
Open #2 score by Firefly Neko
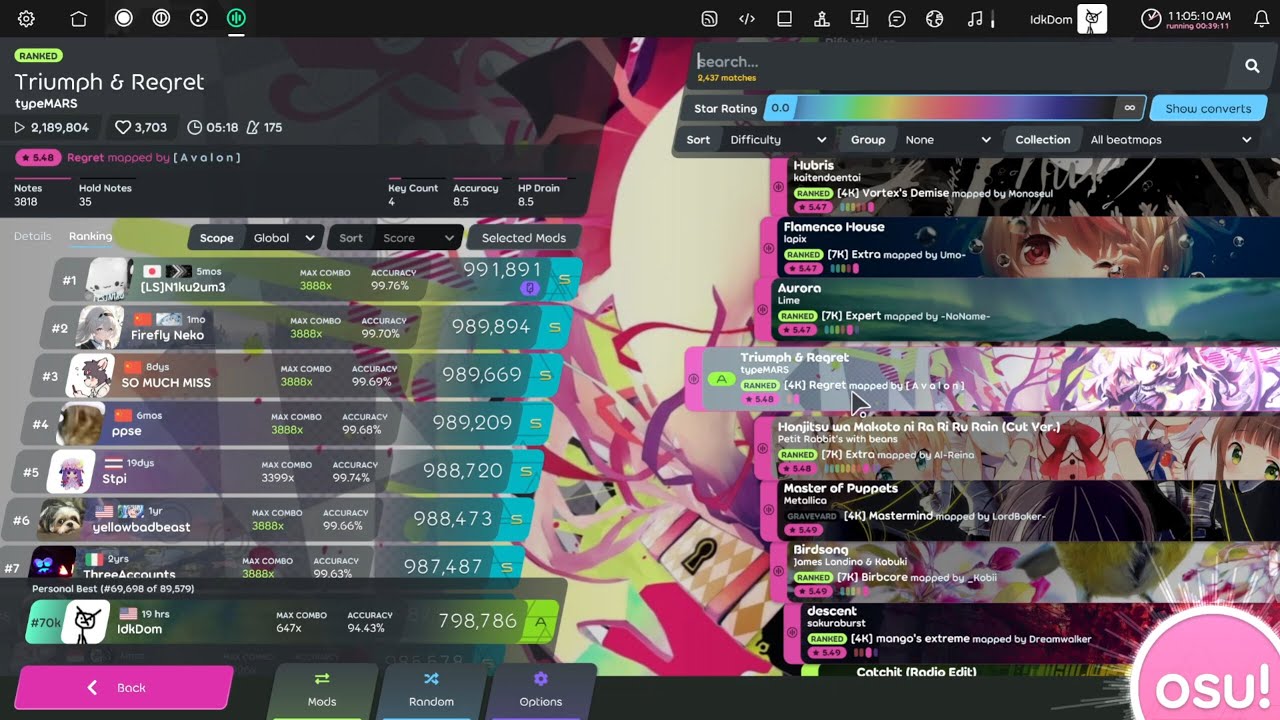click(x=306, y=328)
